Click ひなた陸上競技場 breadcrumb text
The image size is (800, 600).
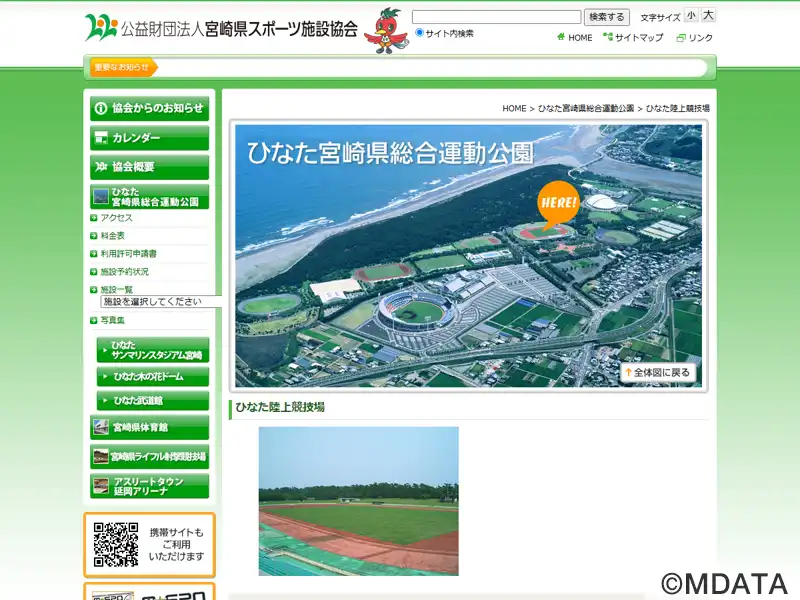[x=678, y=109]
